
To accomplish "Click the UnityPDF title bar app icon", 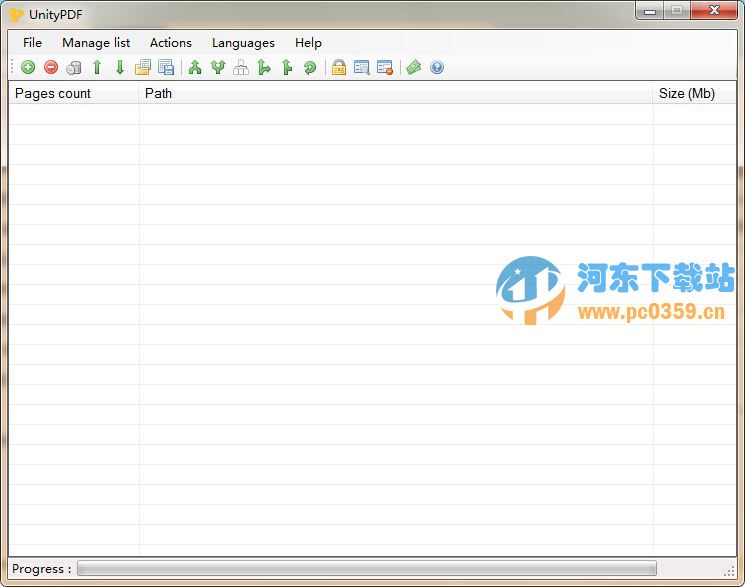I will [16, 14].
